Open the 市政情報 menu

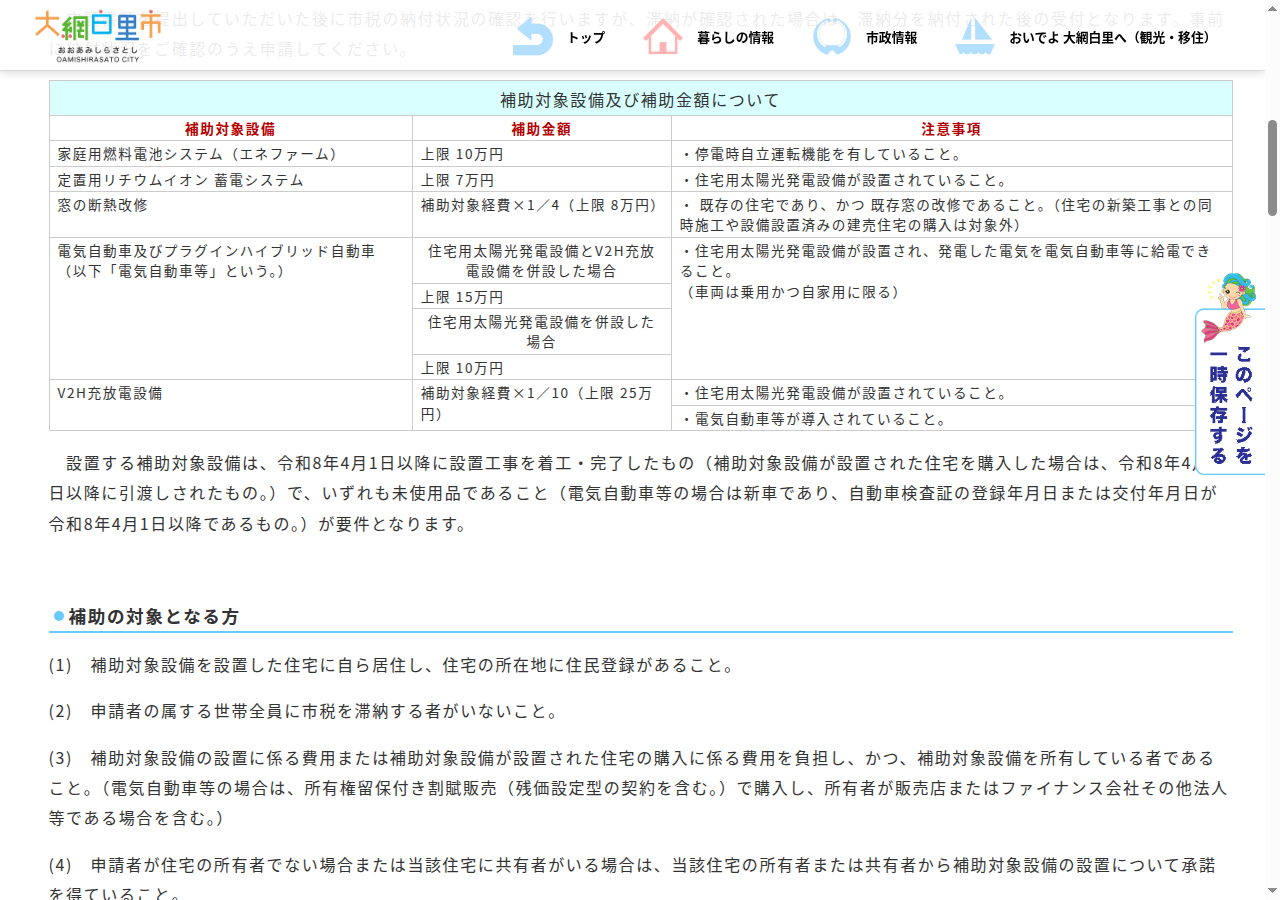point(891,38)
